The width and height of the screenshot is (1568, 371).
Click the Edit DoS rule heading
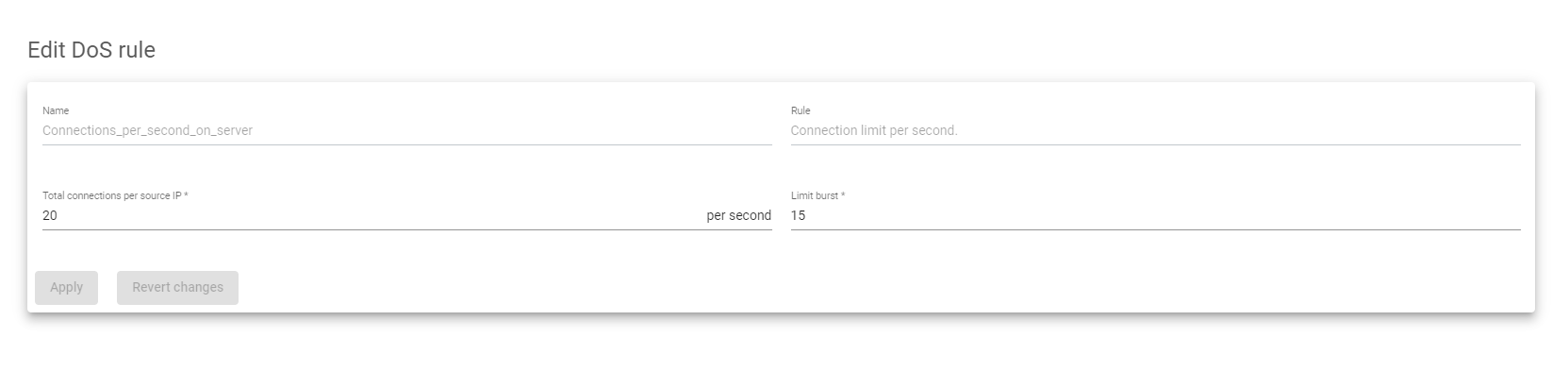(x=91, y=50)
